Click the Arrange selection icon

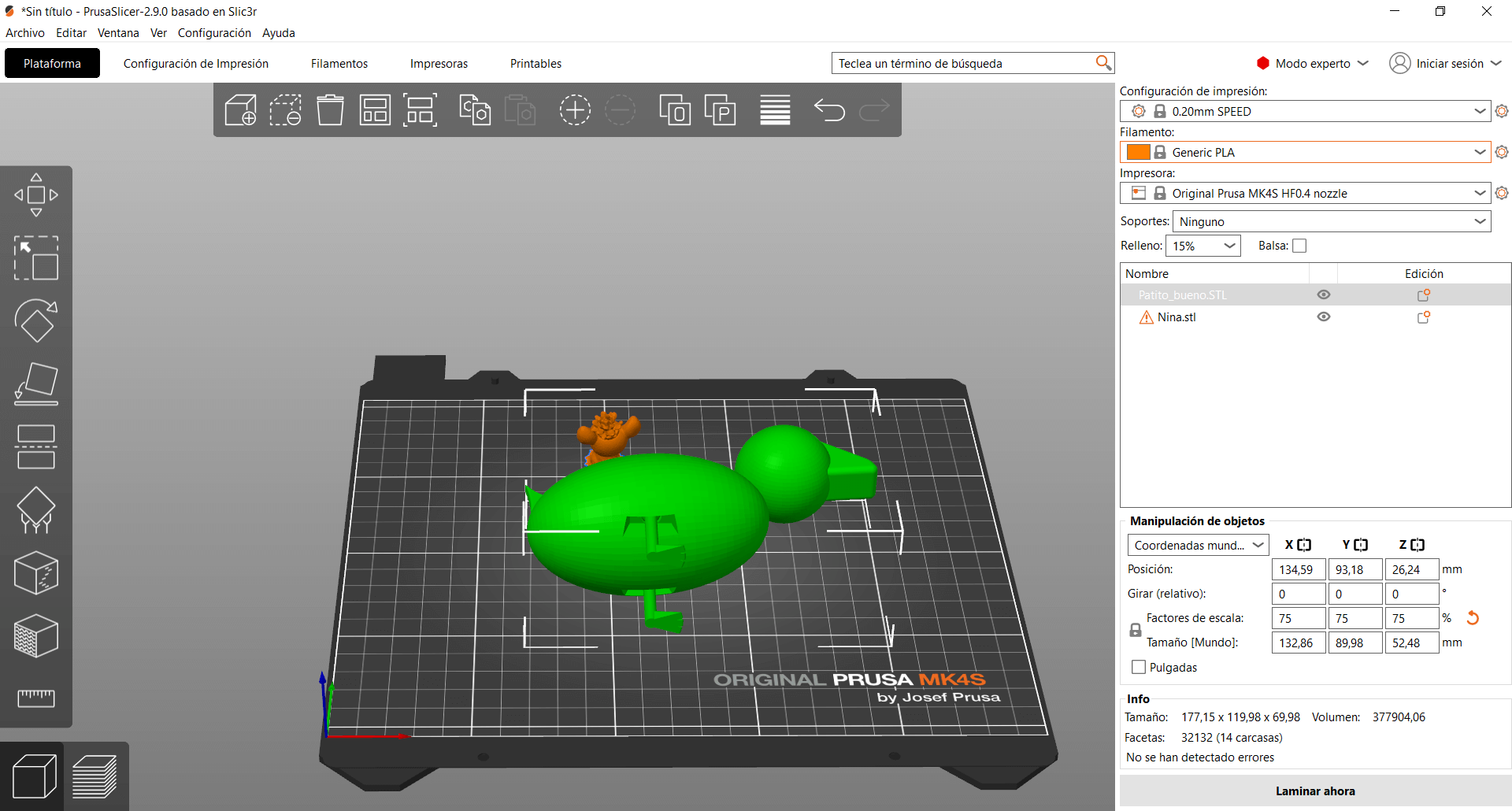point(421,110)
